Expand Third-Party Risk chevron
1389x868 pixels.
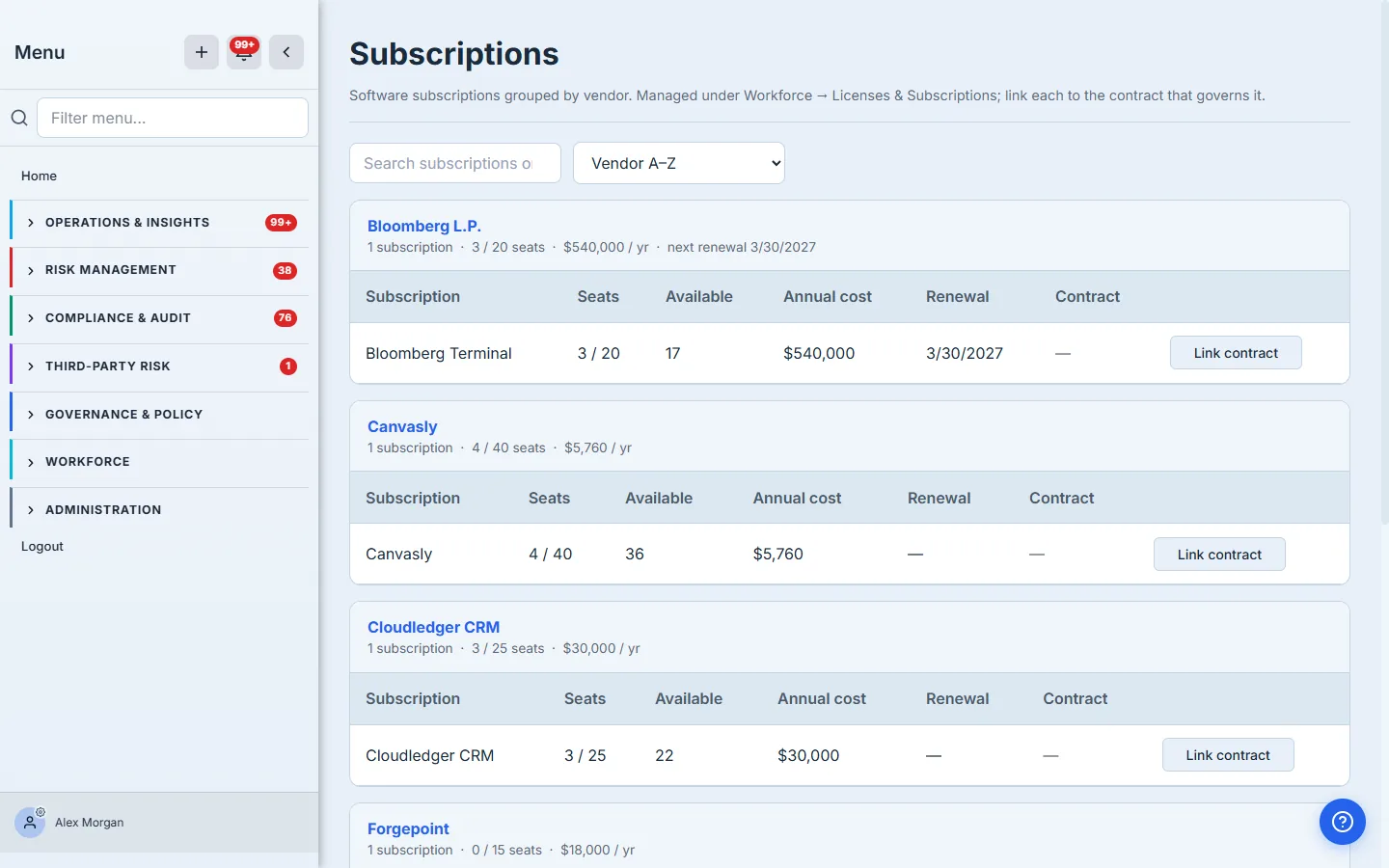click(x=31, y=366)
